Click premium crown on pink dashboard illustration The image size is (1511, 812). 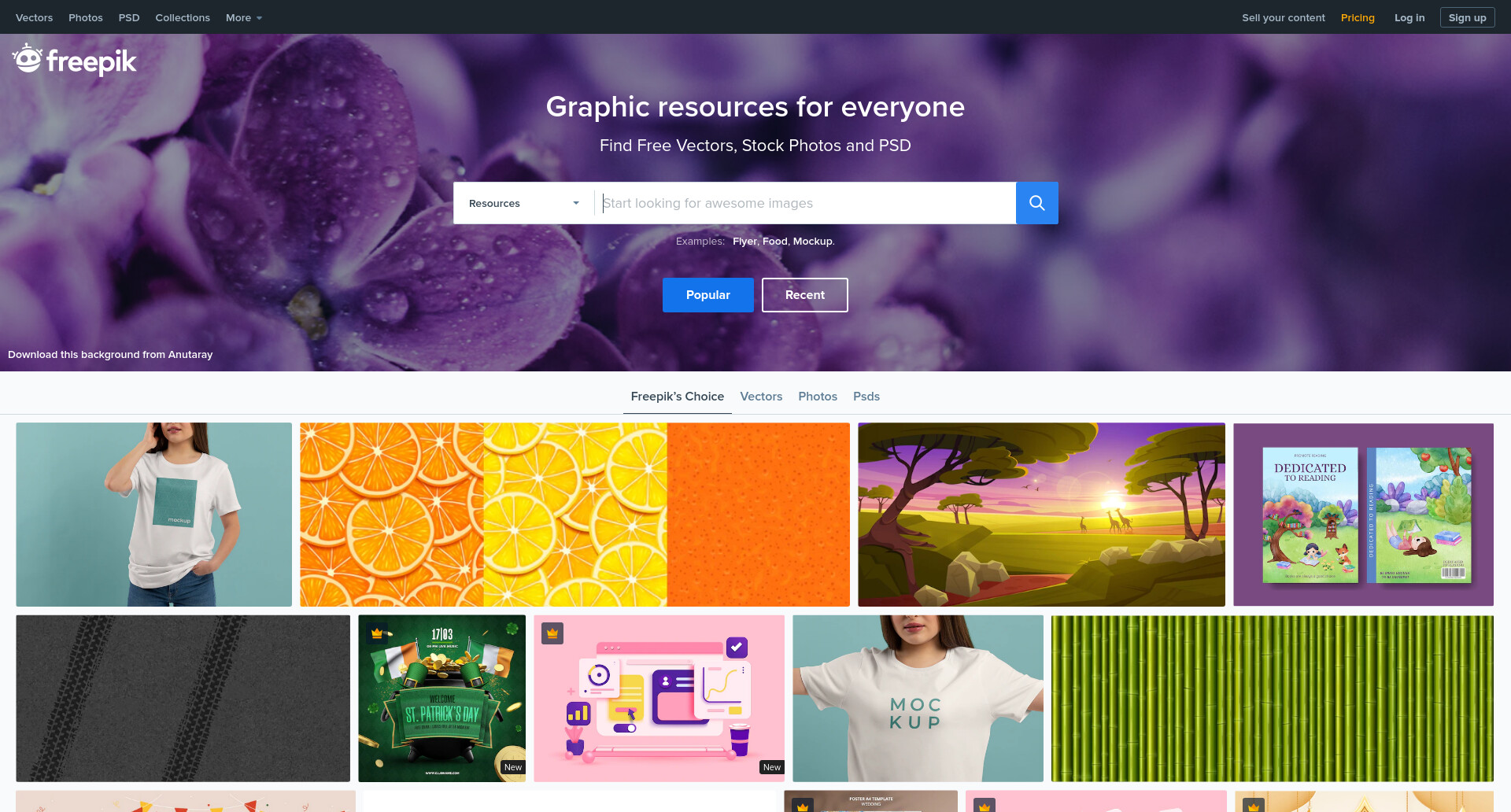(552, 633)
